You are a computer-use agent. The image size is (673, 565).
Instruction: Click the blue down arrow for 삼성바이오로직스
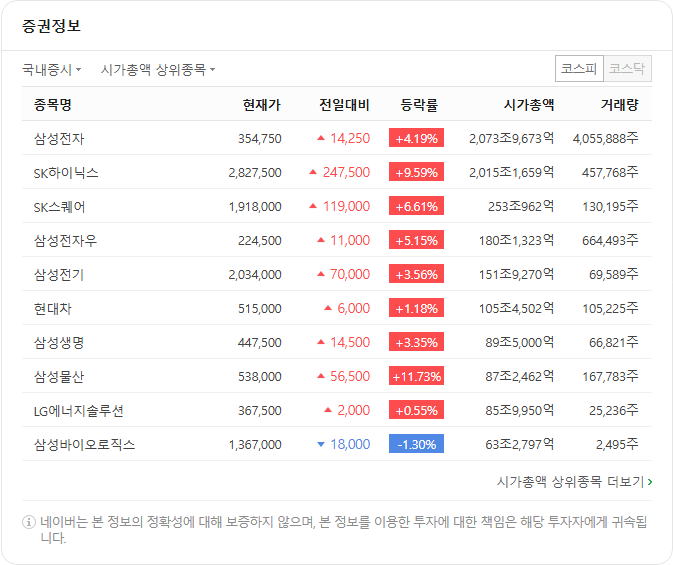click(321, 444)
